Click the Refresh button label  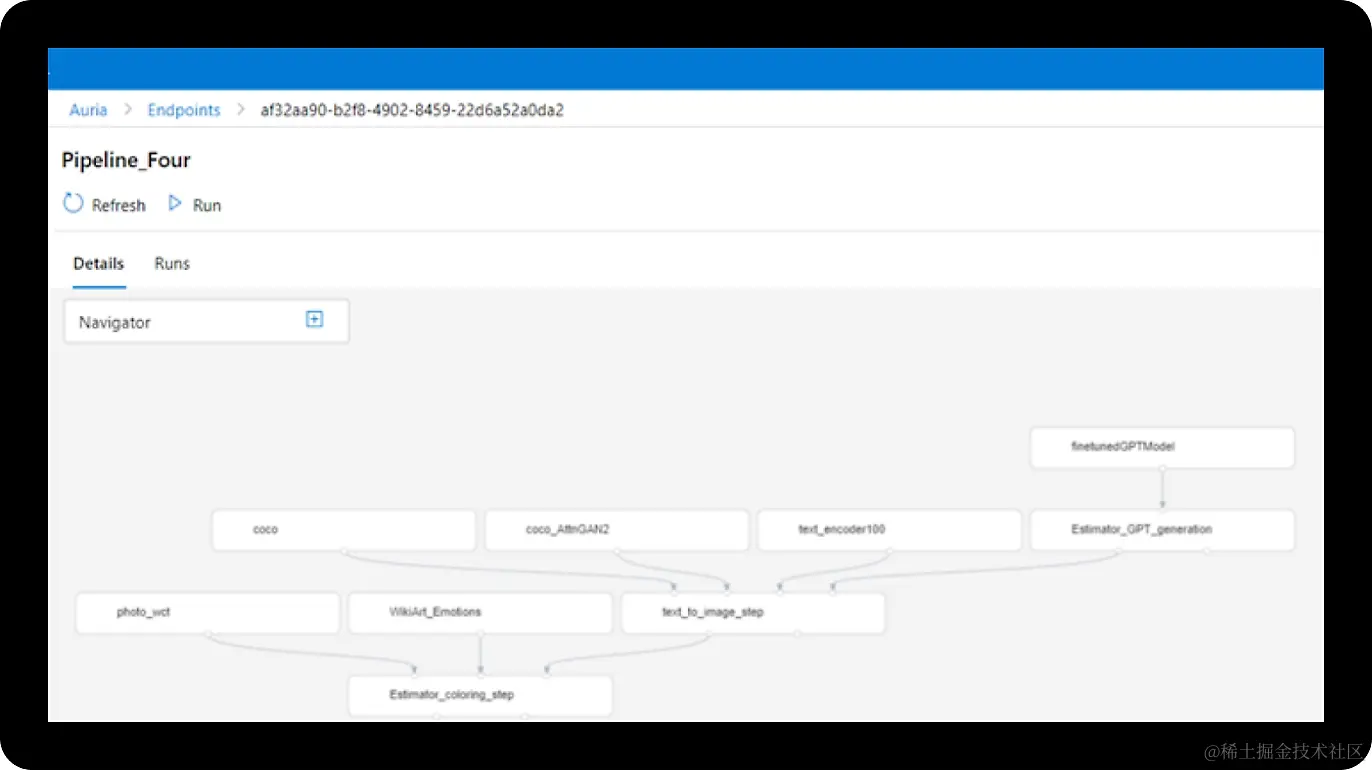coord(119,205)
